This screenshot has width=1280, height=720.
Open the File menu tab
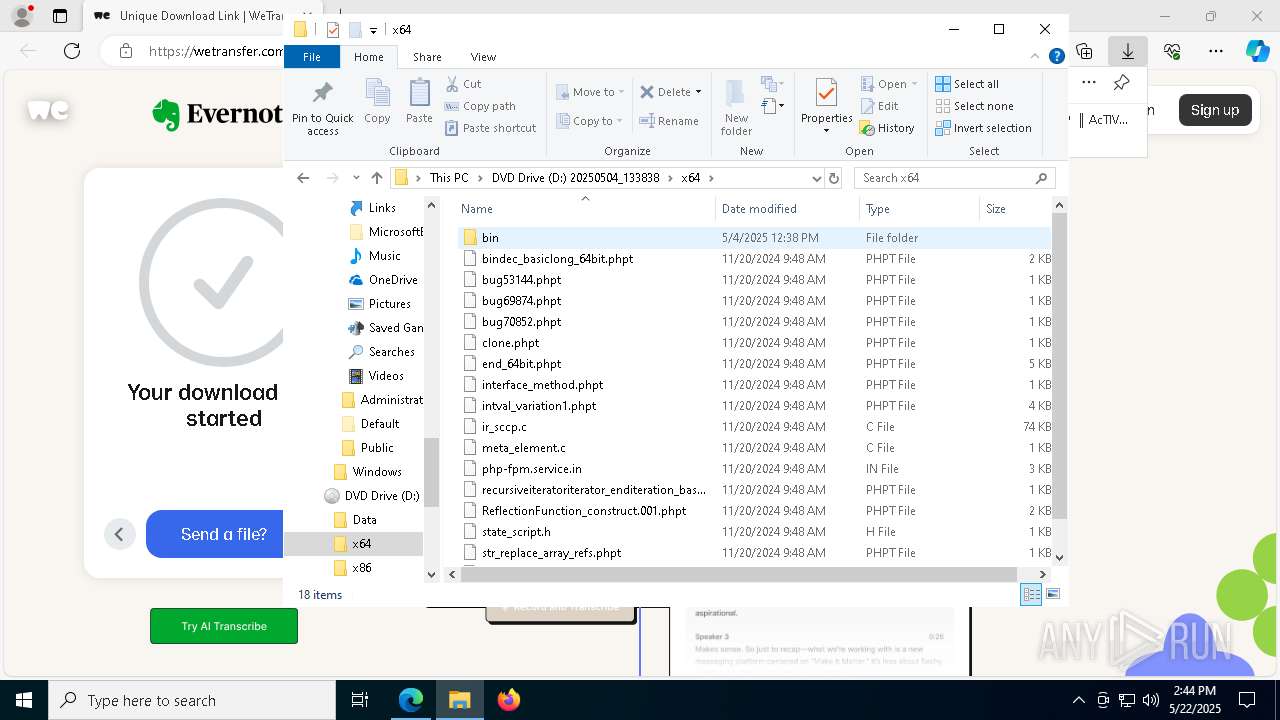tap(312, 57)
